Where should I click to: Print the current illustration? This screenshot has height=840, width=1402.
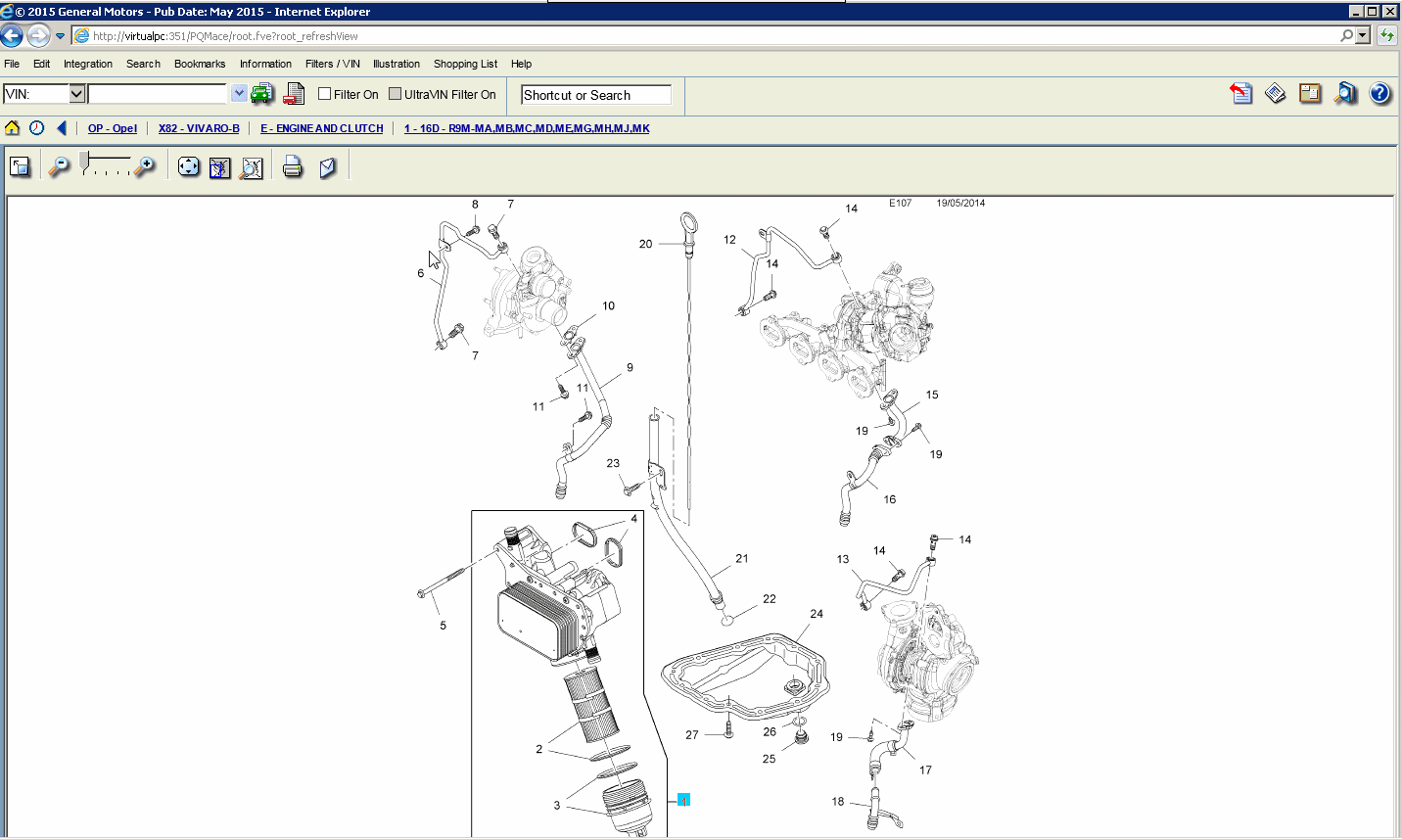point(292,166)
